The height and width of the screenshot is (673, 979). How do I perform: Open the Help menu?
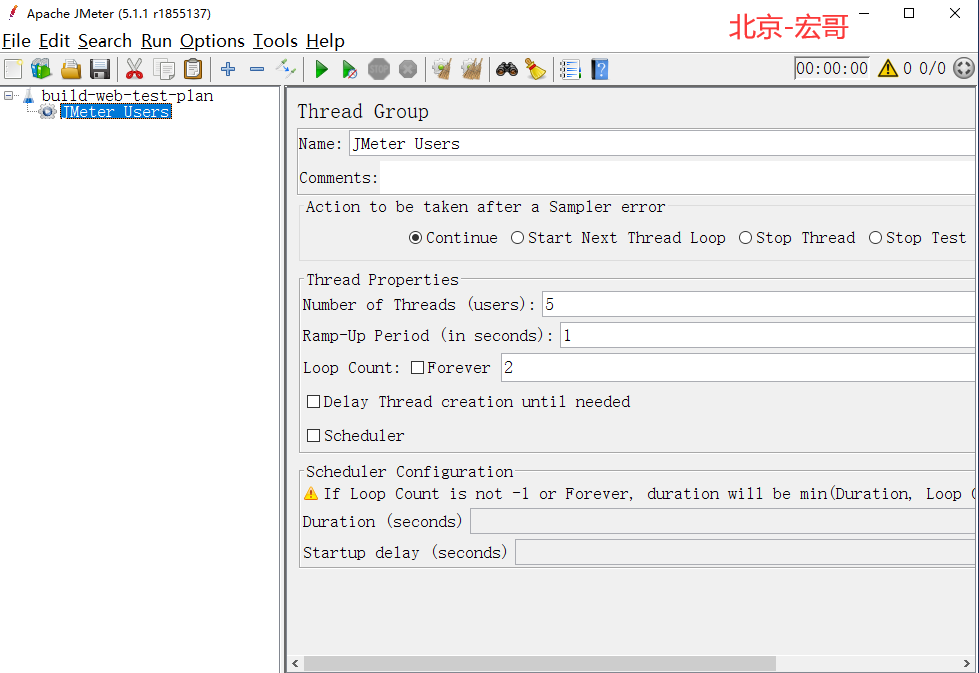tap(325, 41)
